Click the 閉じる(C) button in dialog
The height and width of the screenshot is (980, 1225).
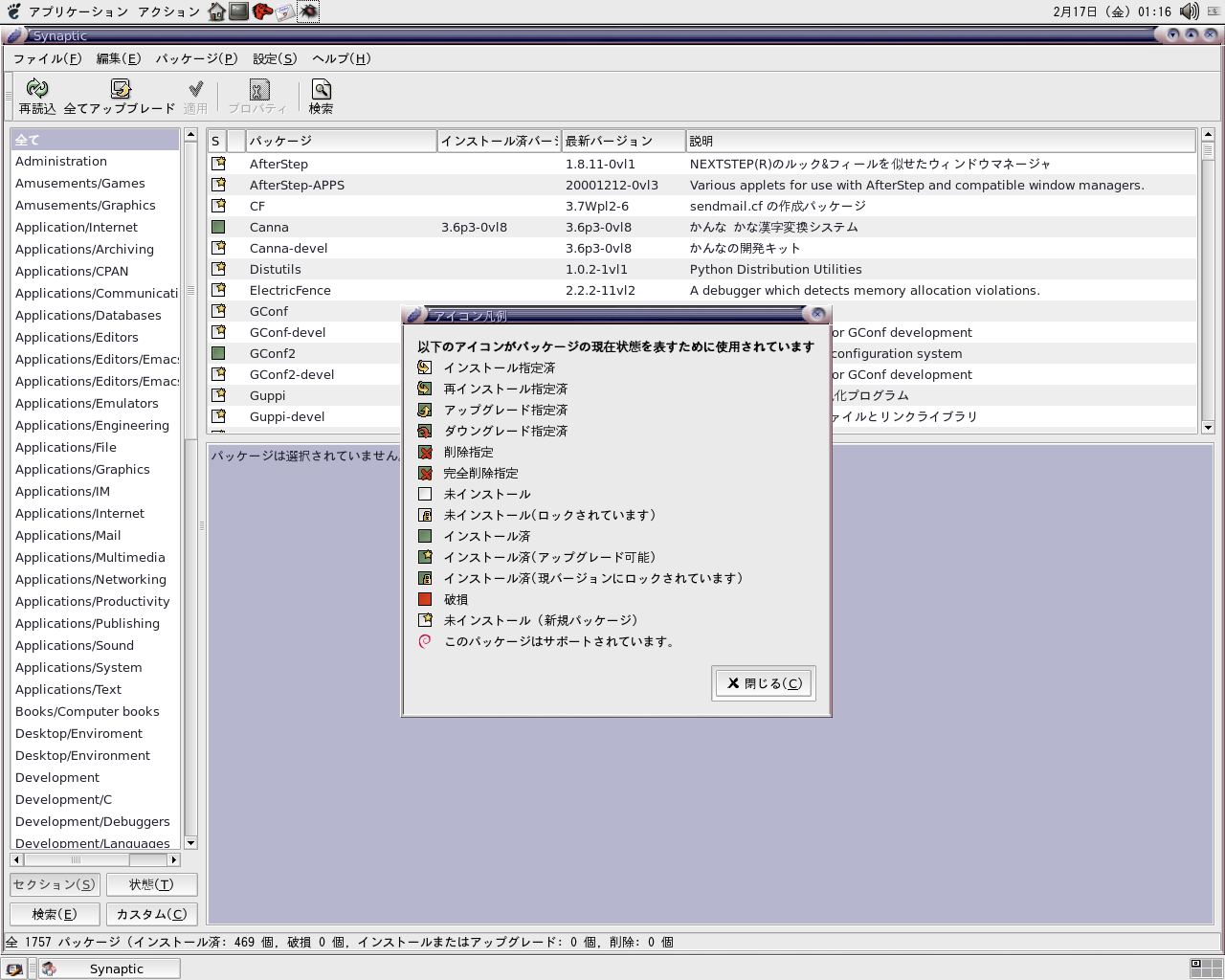764,683
